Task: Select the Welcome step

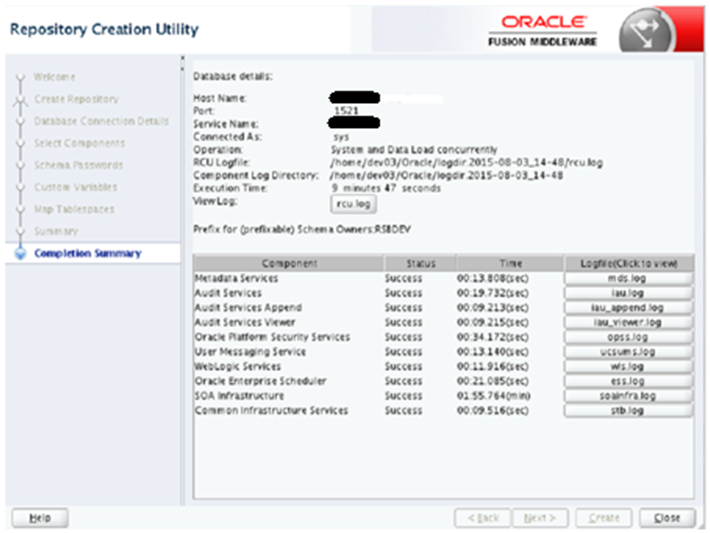Action: point(54,77)
